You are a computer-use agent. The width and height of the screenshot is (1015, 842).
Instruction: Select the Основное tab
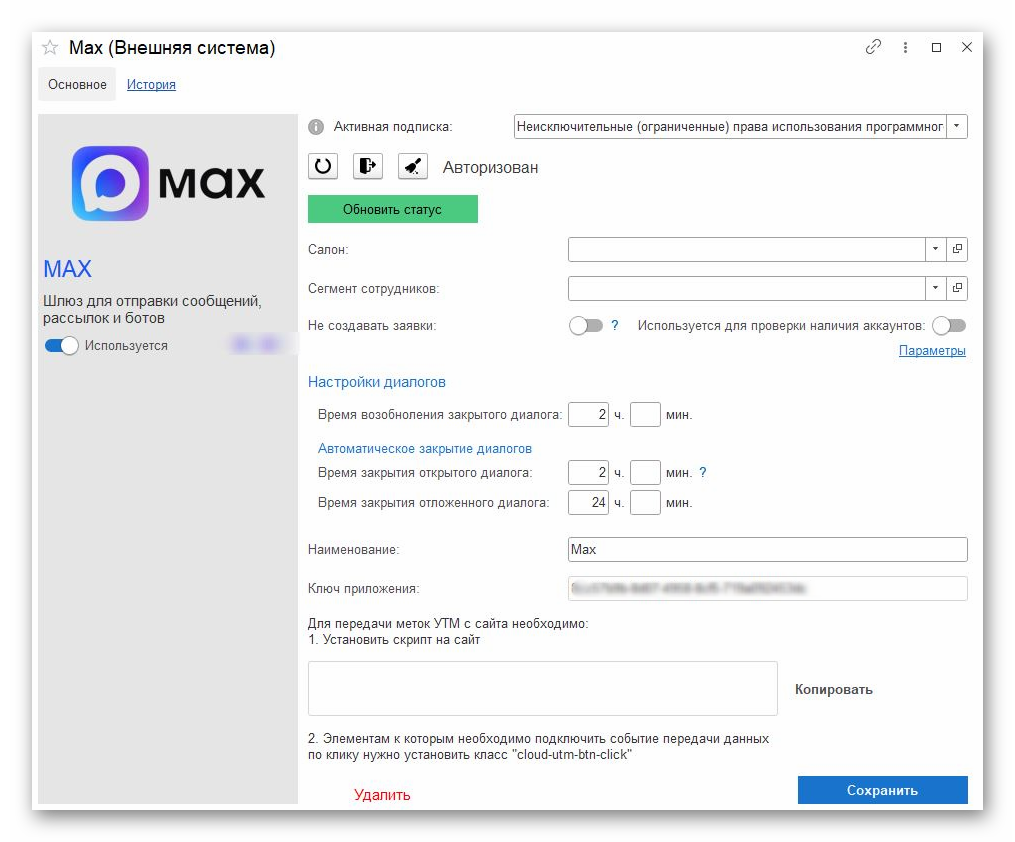click(x=77, y=85)
